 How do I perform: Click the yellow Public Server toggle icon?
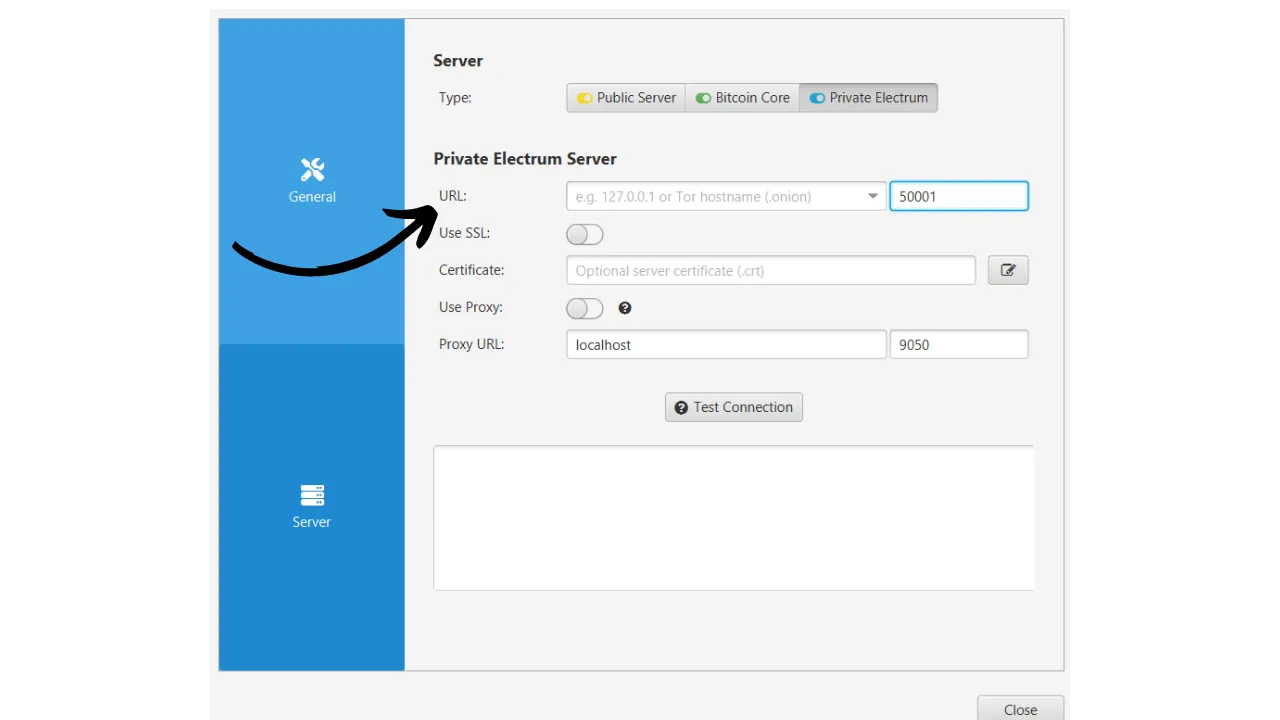coord(585,98)
